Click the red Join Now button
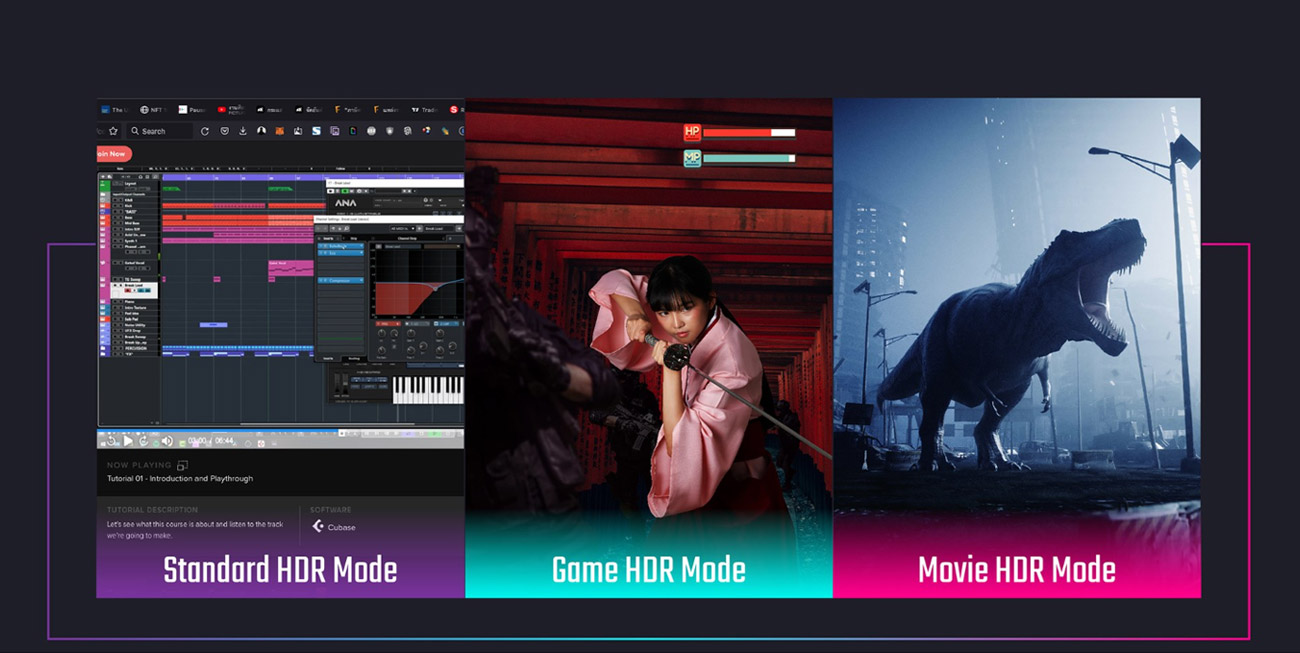 click(113, 154)
